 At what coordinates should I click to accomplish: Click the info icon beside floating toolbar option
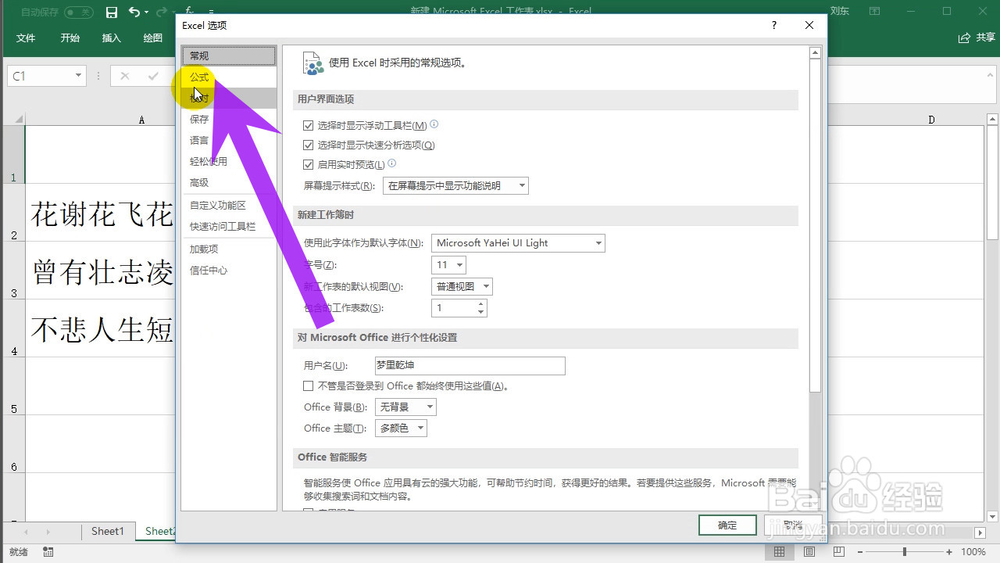434,124
